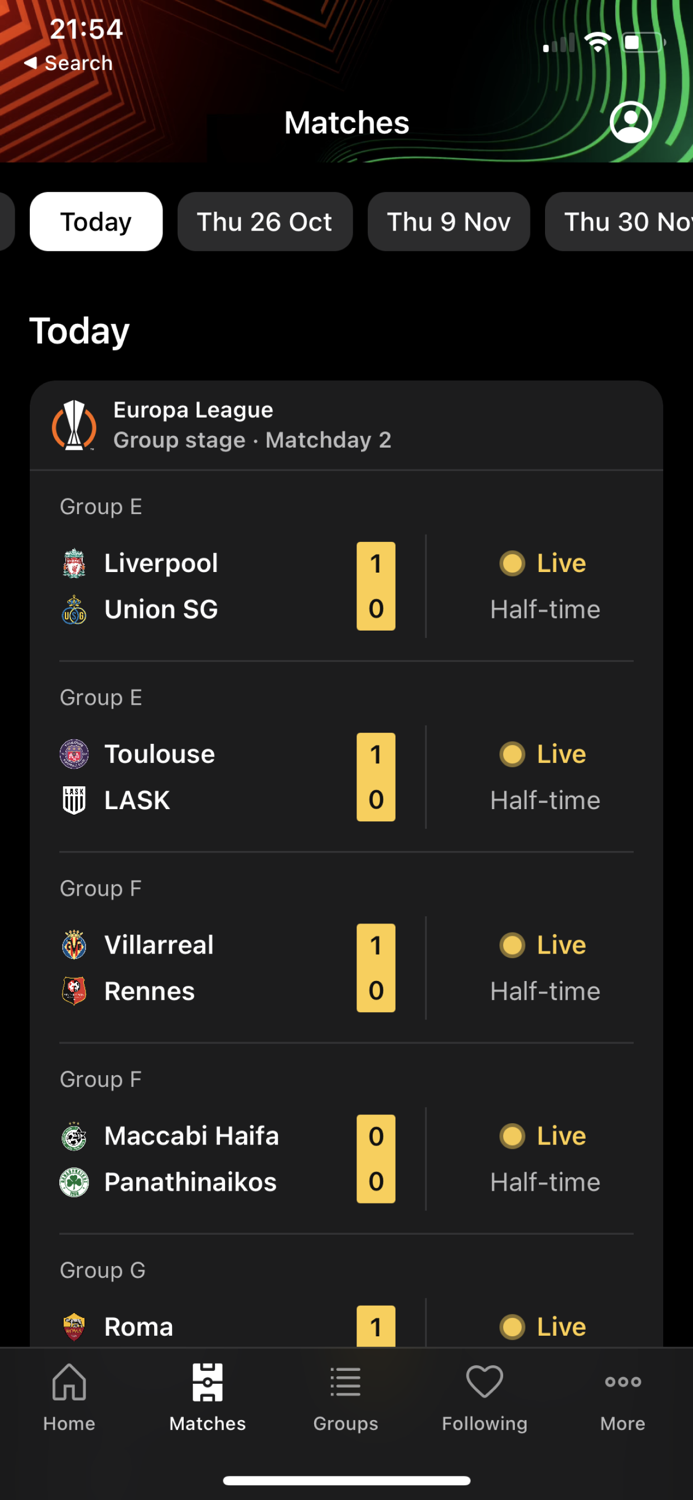693x1500 pixels.
Task: Click the Europa League trophy logo
Action: click(73, 423)
